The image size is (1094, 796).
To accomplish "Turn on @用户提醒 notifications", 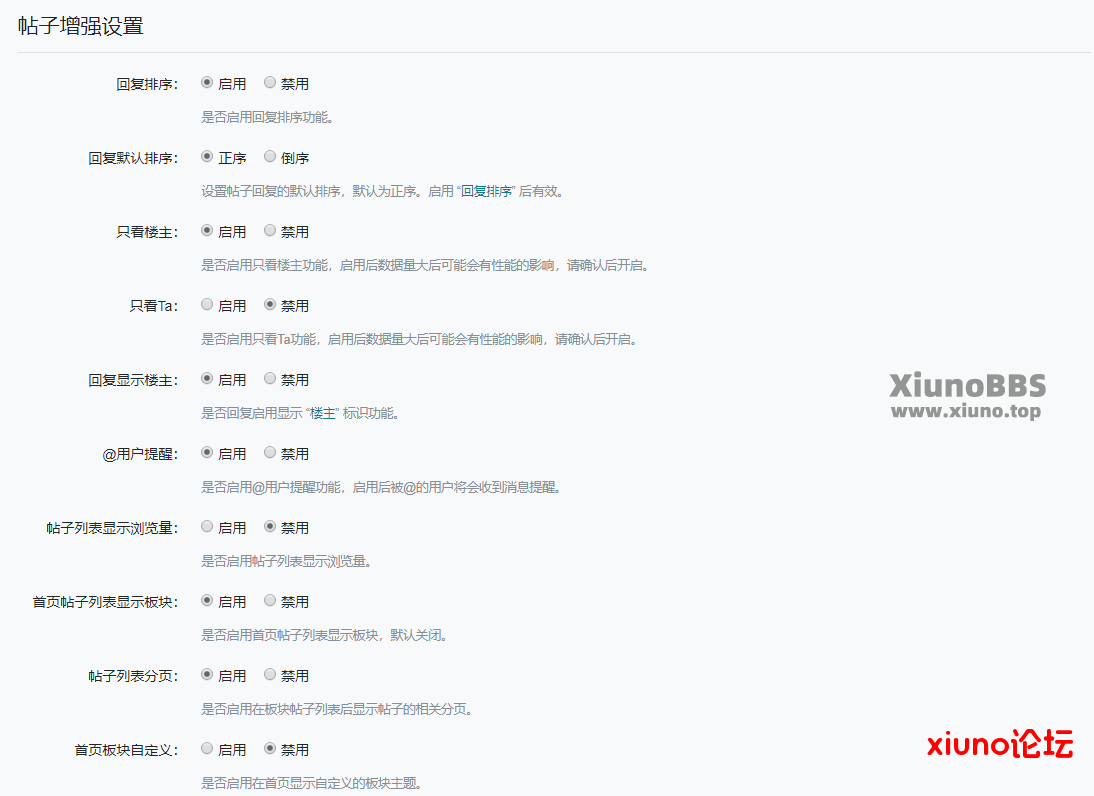I will point(207,453).
